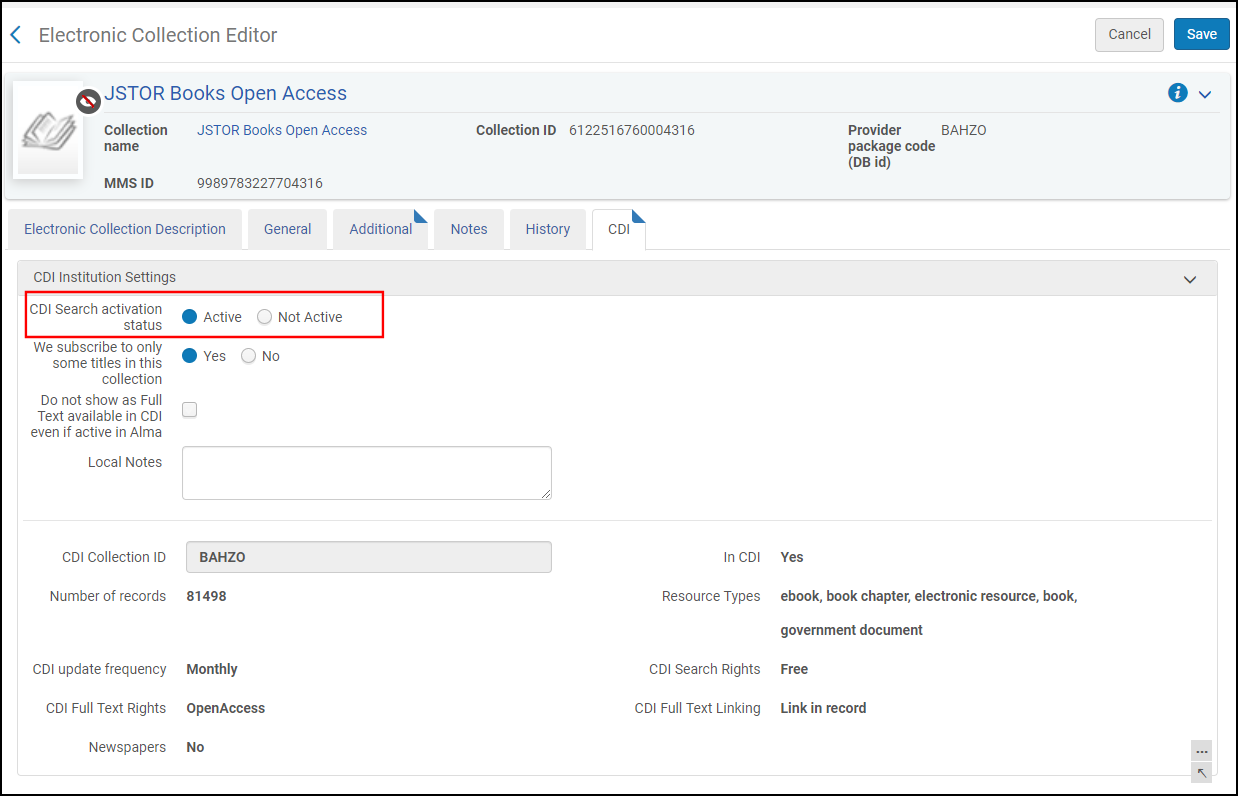The image size is (1238, 796).
Task: Click the ellipsis icon at bottom right
Action: [x=1202, y=751]
